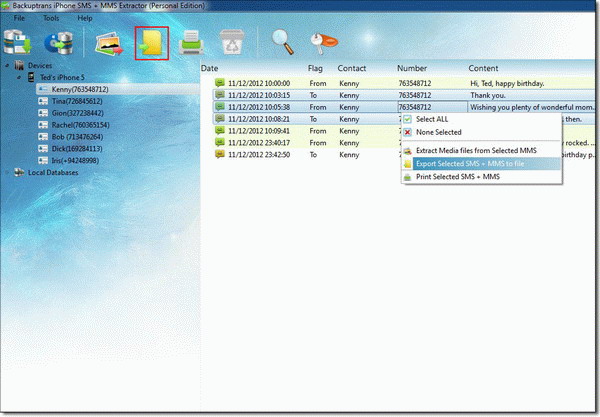Sort by the Date column header
The height and width of the screenshot is (417, 600).
(210, 68)
